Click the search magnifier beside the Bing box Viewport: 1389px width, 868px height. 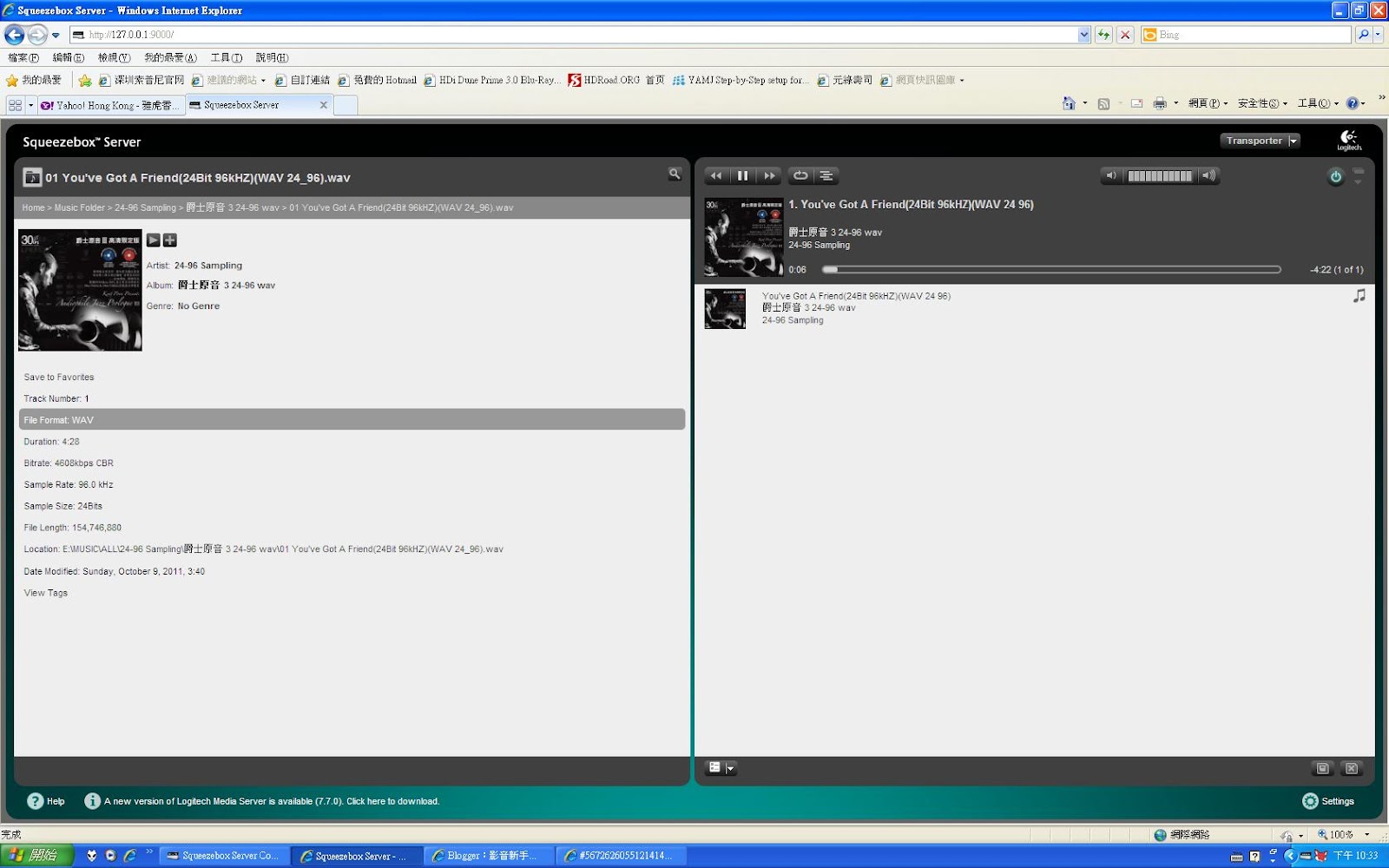point(1364,35)
